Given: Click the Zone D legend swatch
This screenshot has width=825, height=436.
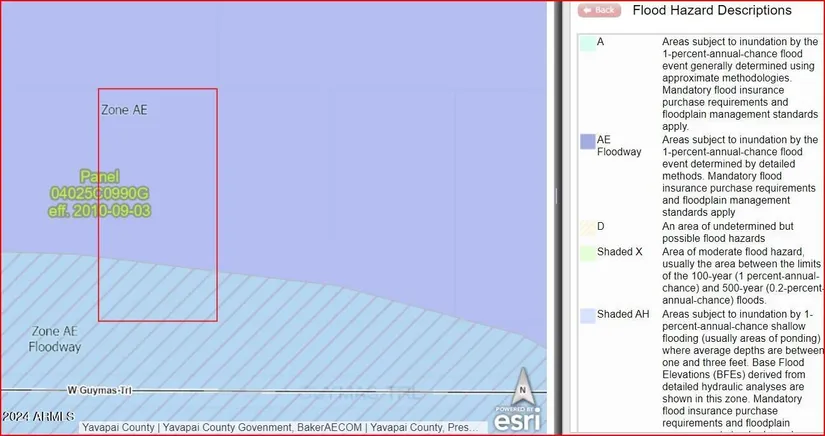Looking at the screenshot, I should click(x=587, y=227).
